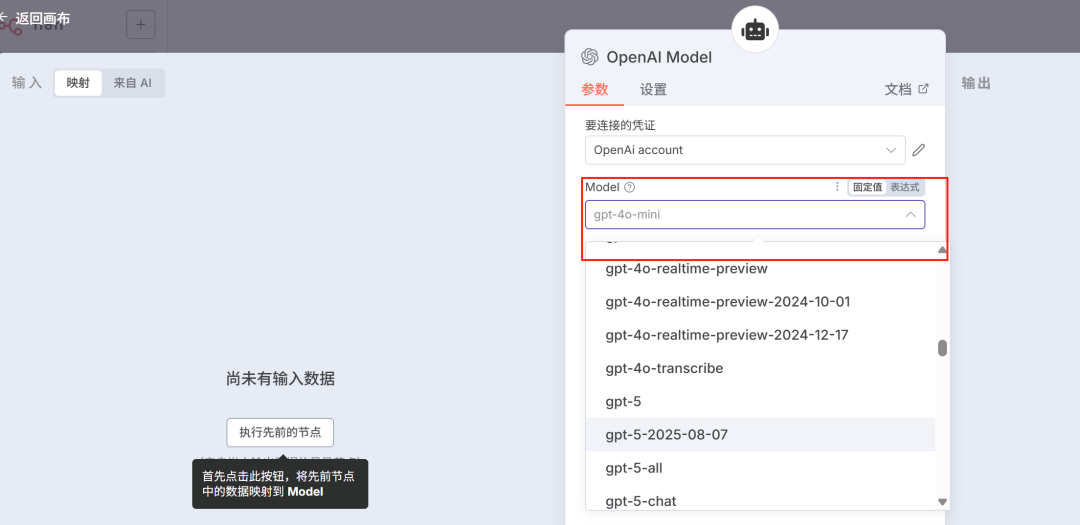Select gpt-5-2025-08-07 model option

[x=760, y=435]
